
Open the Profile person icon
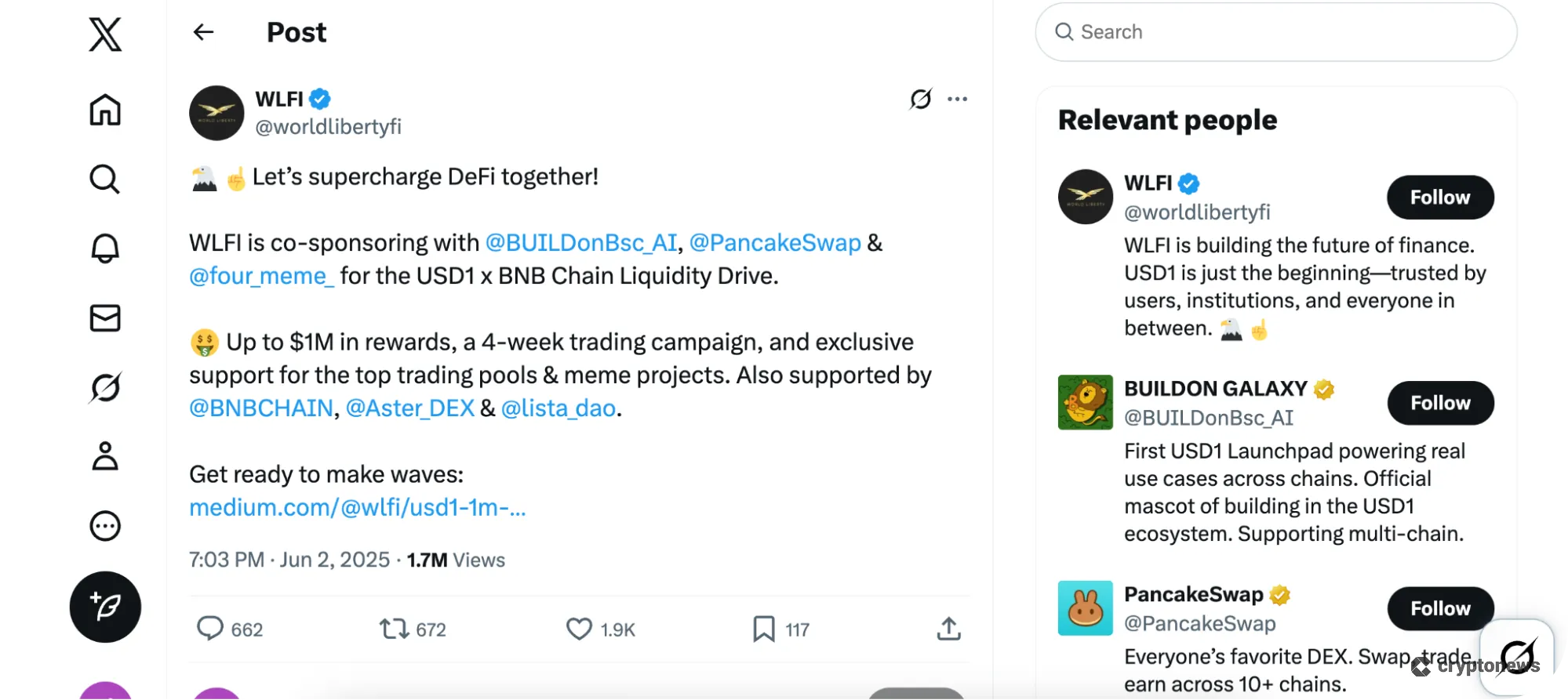click(x=105, y=456)
